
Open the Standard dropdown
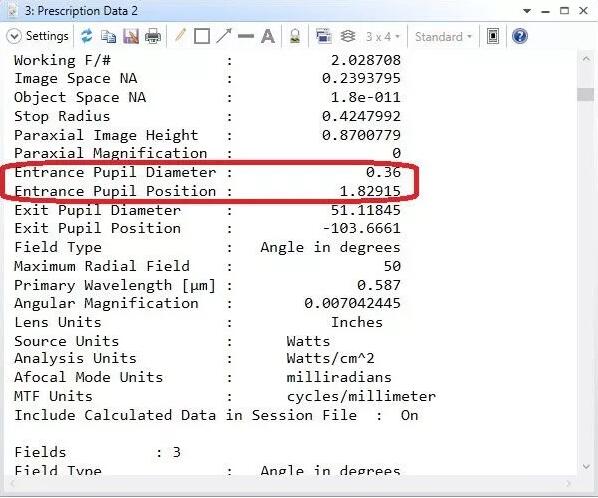443,37
